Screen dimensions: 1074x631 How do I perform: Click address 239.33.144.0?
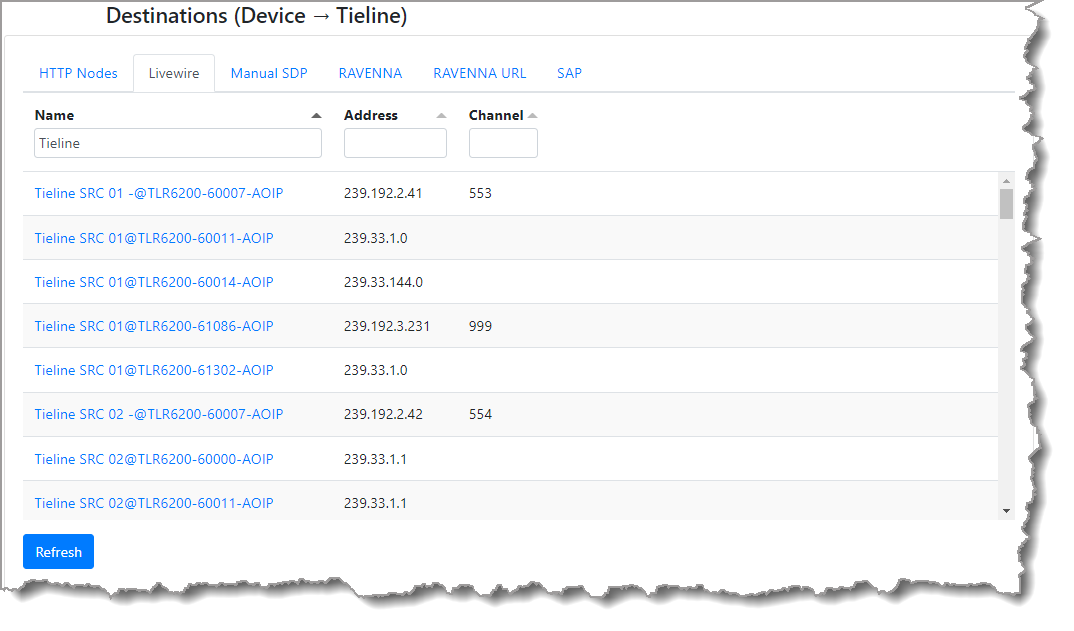tap(384, 282)
